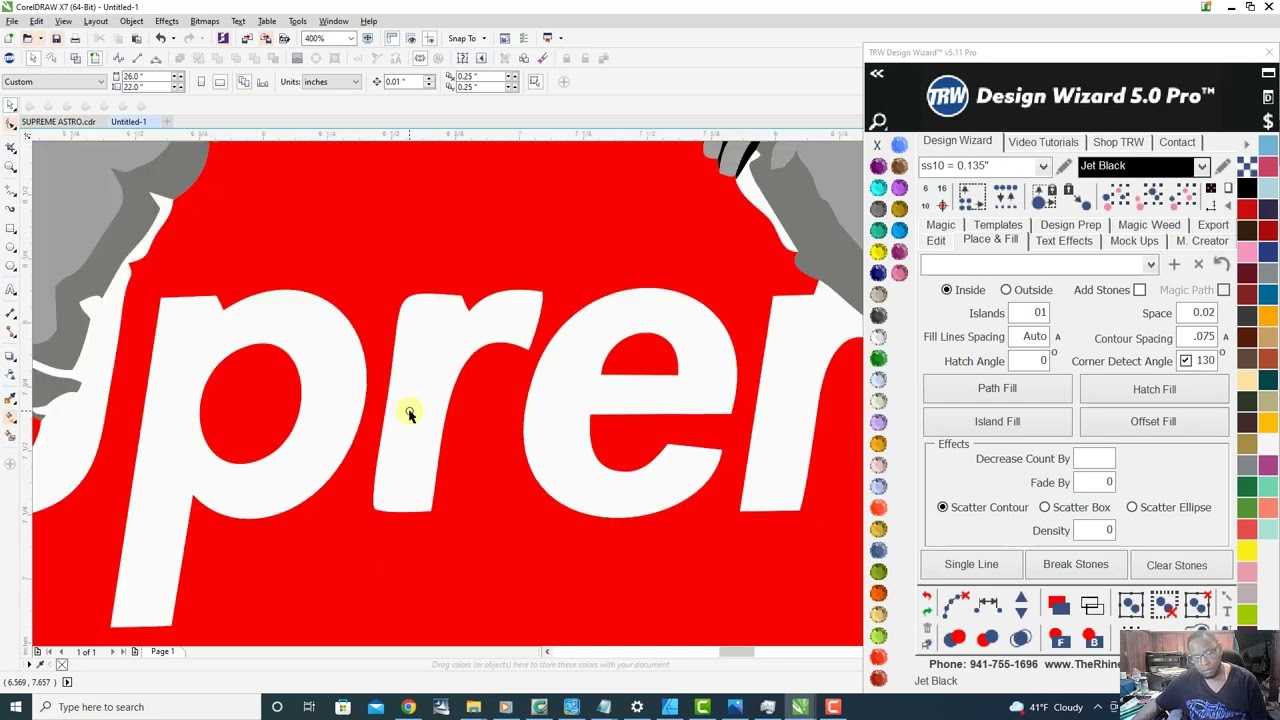Switch to the SUPREME ASTRO.cdr document tab
Image resolution: width=1280 pixels, height=720 pixels.
click(59, 122)
